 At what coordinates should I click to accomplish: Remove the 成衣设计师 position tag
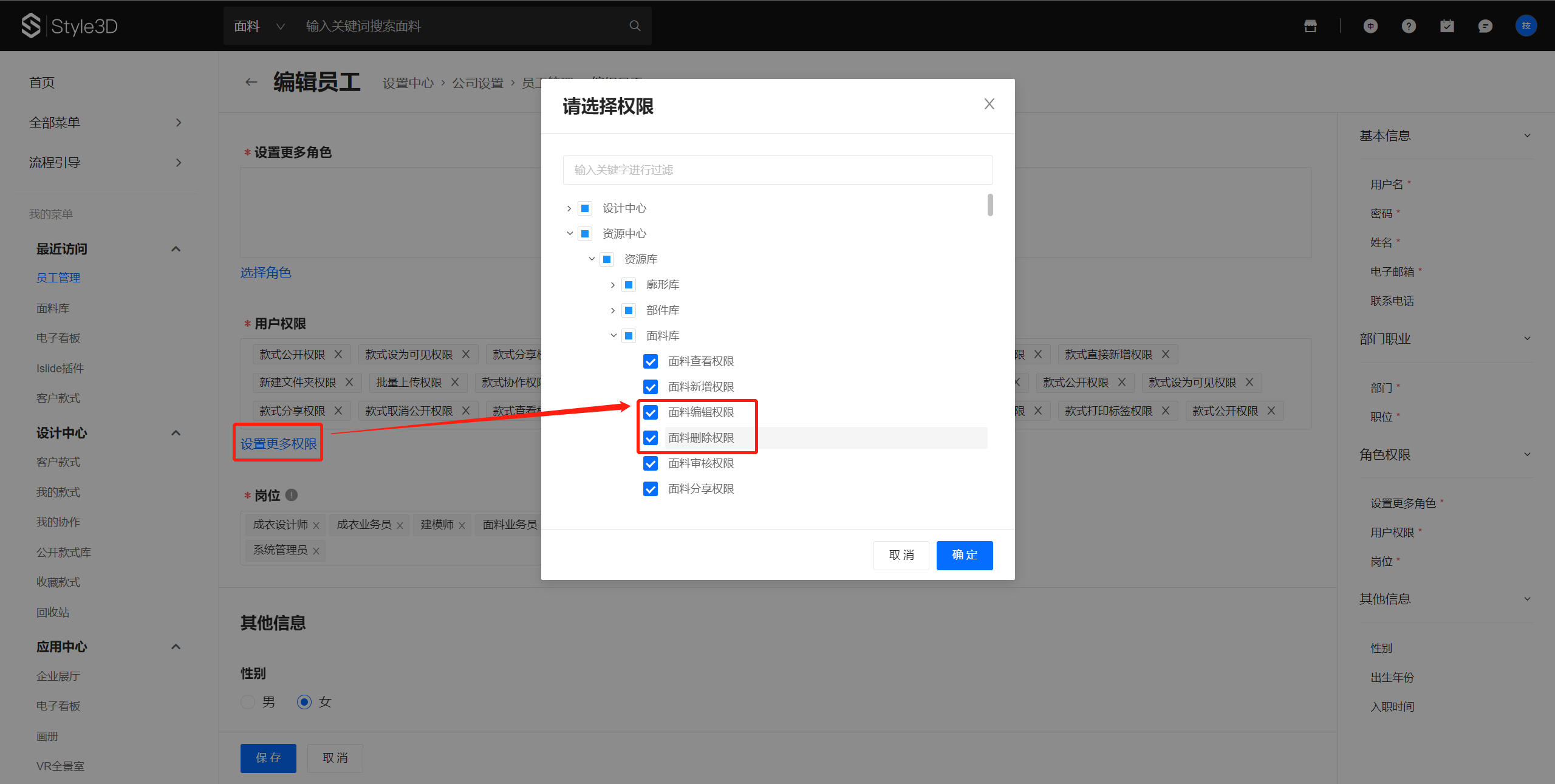coord(316,525)
